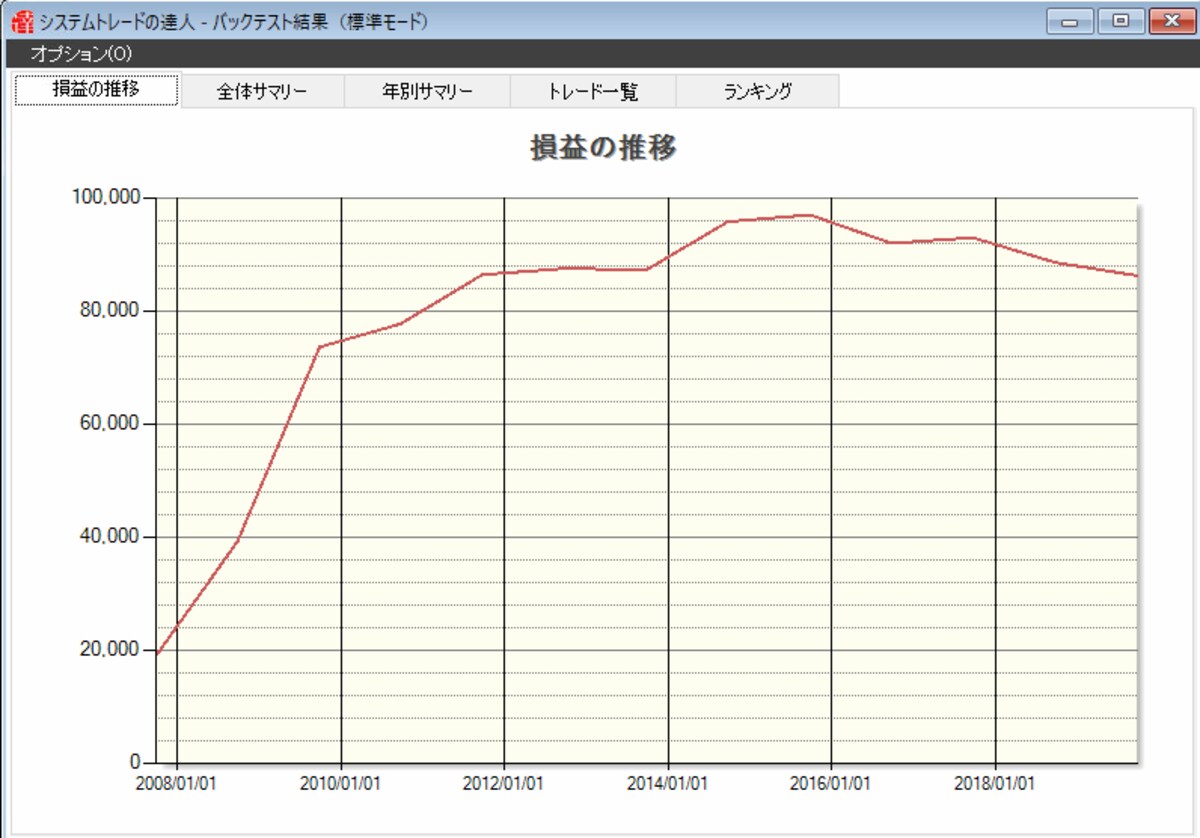Open the トレード一覧 tab

coord(593,92)
